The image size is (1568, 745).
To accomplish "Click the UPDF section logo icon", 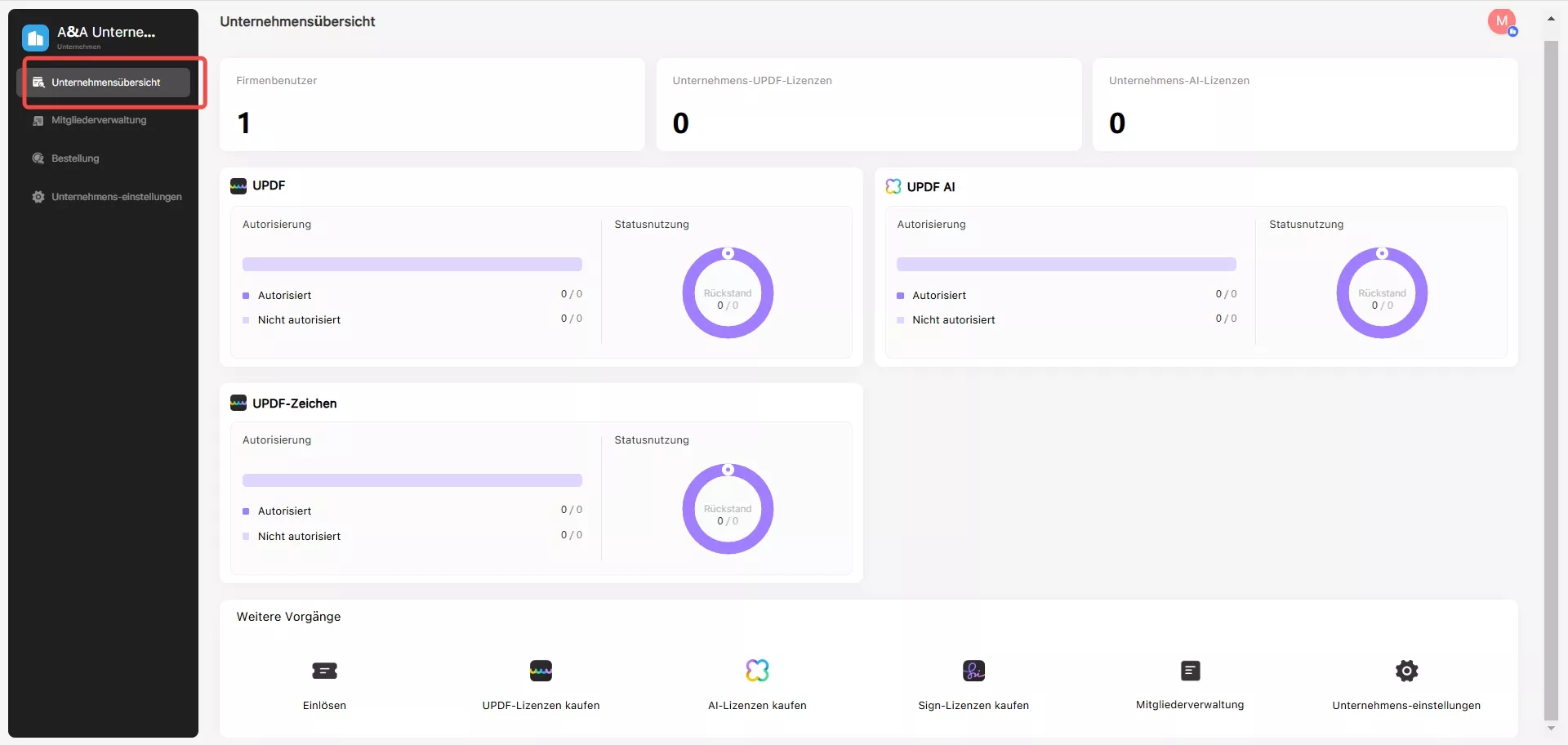I will [238, 186].
